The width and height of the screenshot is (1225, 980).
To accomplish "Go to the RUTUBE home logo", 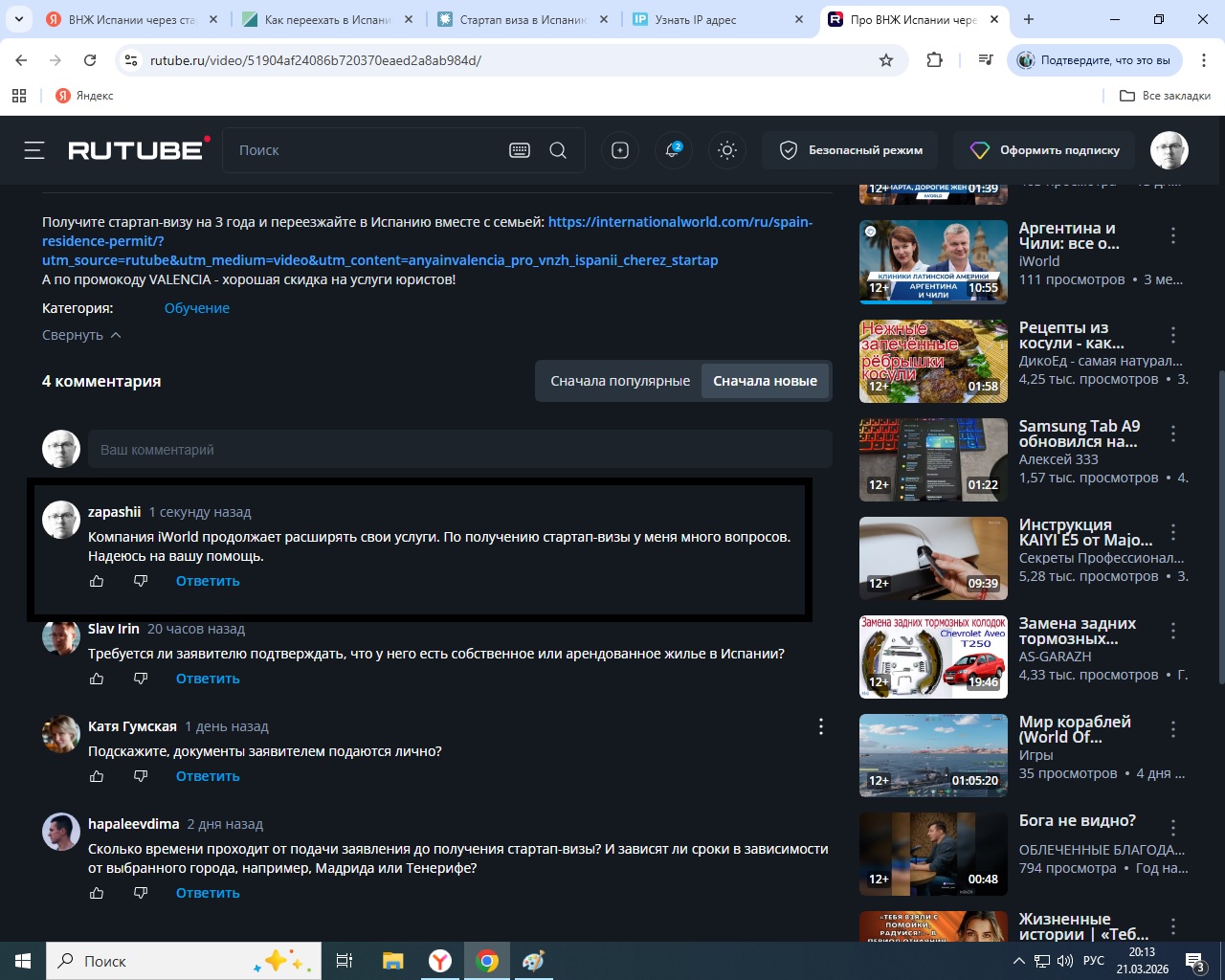I will [139, 149].
